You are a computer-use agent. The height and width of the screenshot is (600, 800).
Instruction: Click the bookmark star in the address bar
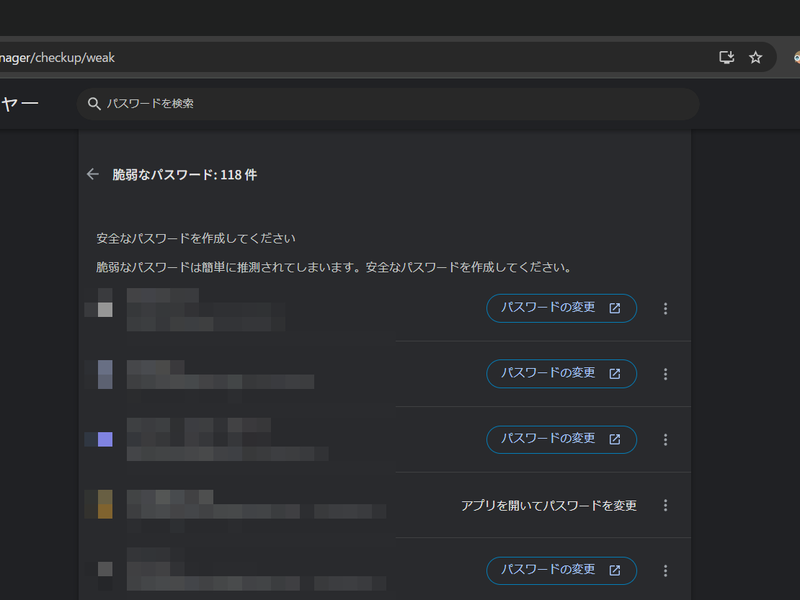756,57
